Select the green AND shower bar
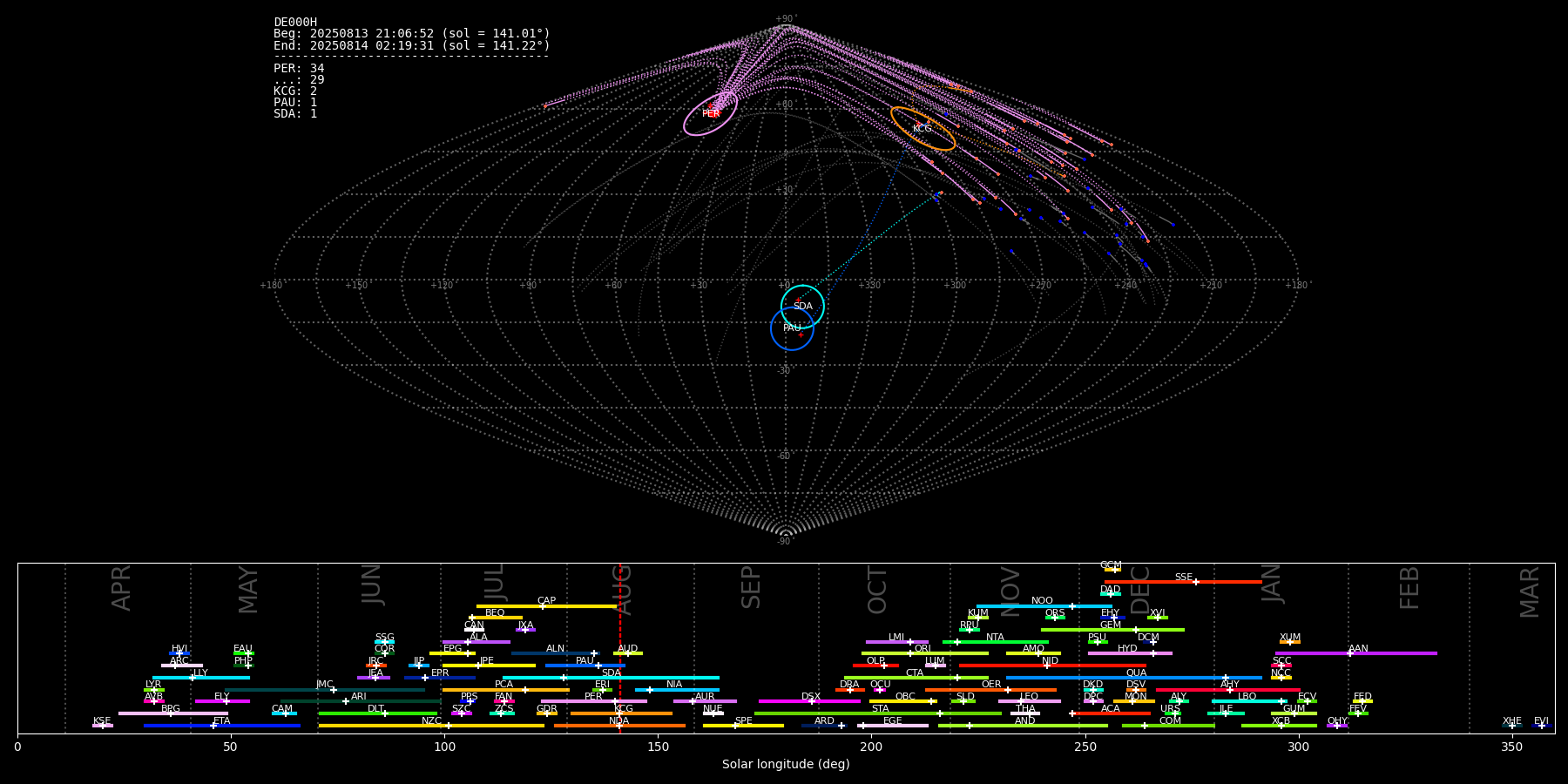1568x784 pixels. point(1024,726)
